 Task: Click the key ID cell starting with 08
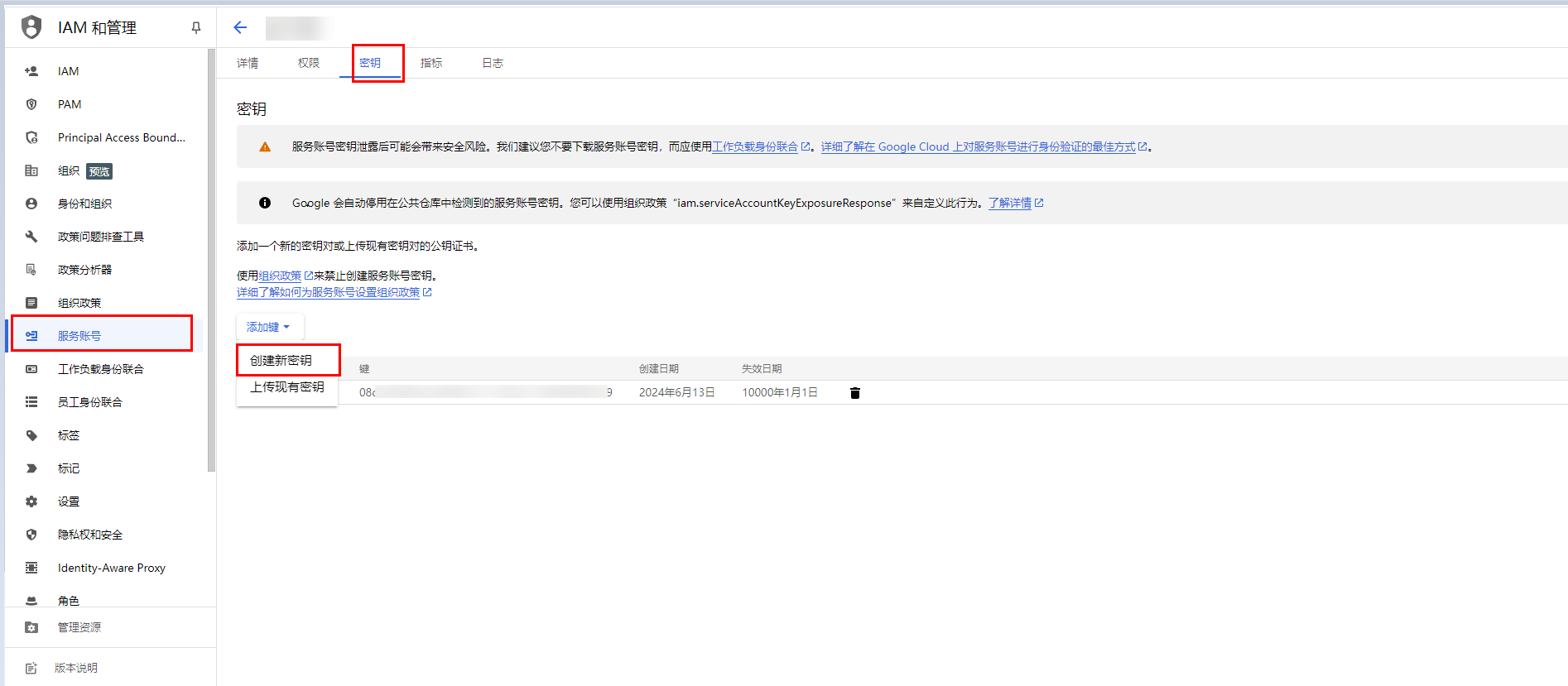tap(486, 392)
